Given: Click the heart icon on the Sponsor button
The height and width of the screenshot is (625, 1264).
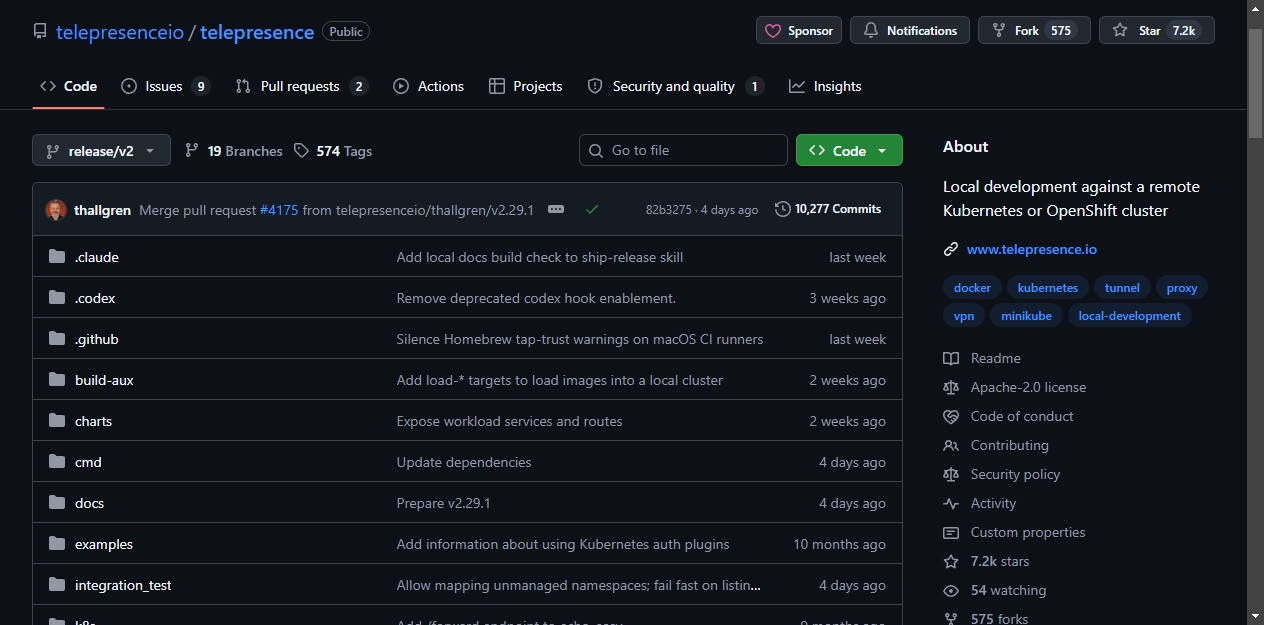Looking at the screenshot, I should point(773,31).
